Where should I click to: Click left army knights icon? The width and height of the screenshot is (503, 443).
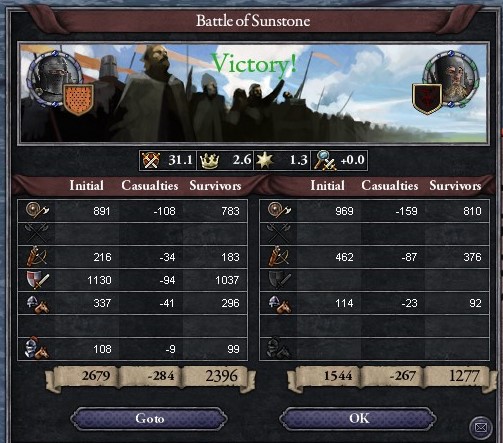[37, 348]
